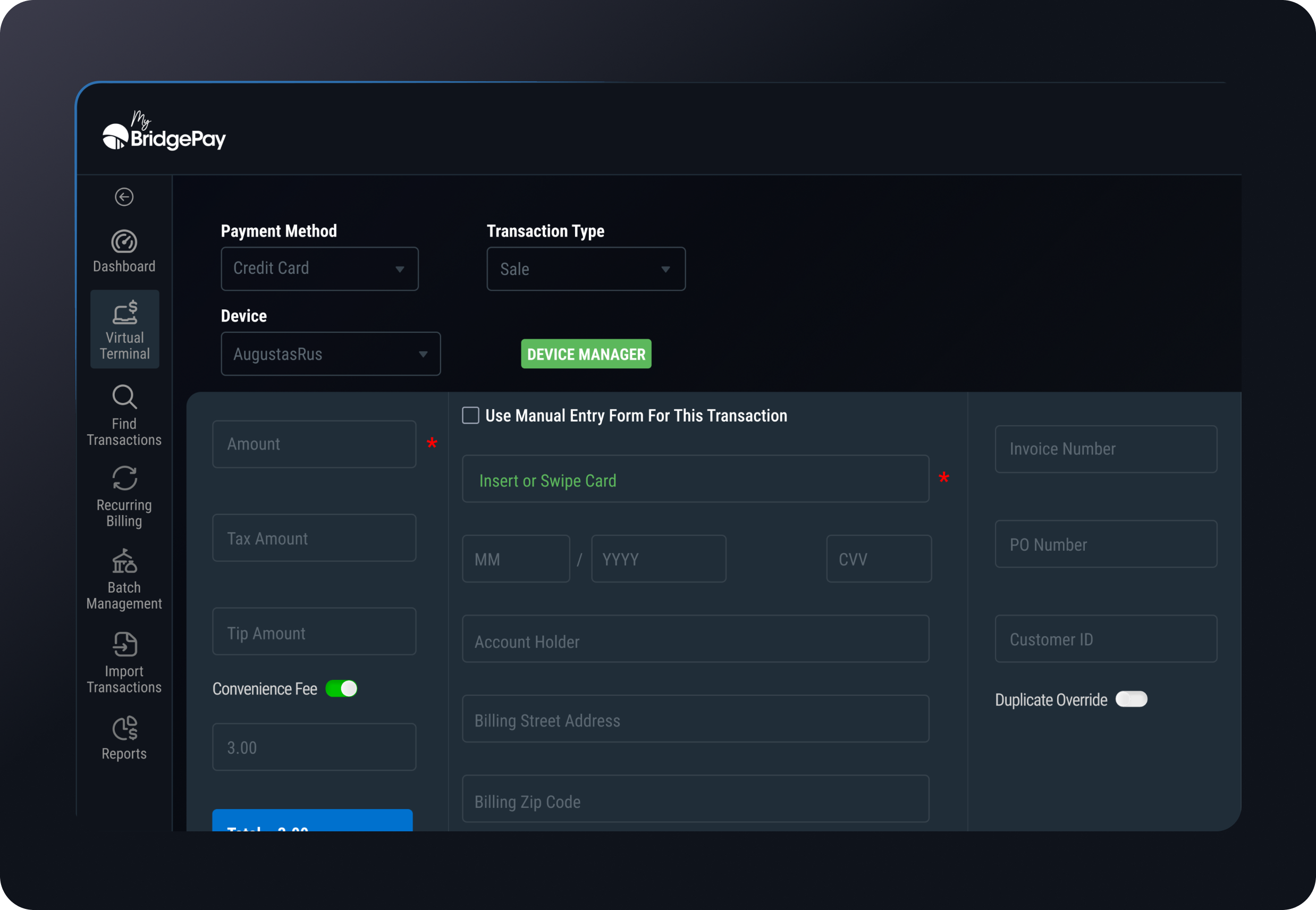Enable the Duplicate Override toggle
This screenshot has width=1316, height=910.
(1131, 699)
